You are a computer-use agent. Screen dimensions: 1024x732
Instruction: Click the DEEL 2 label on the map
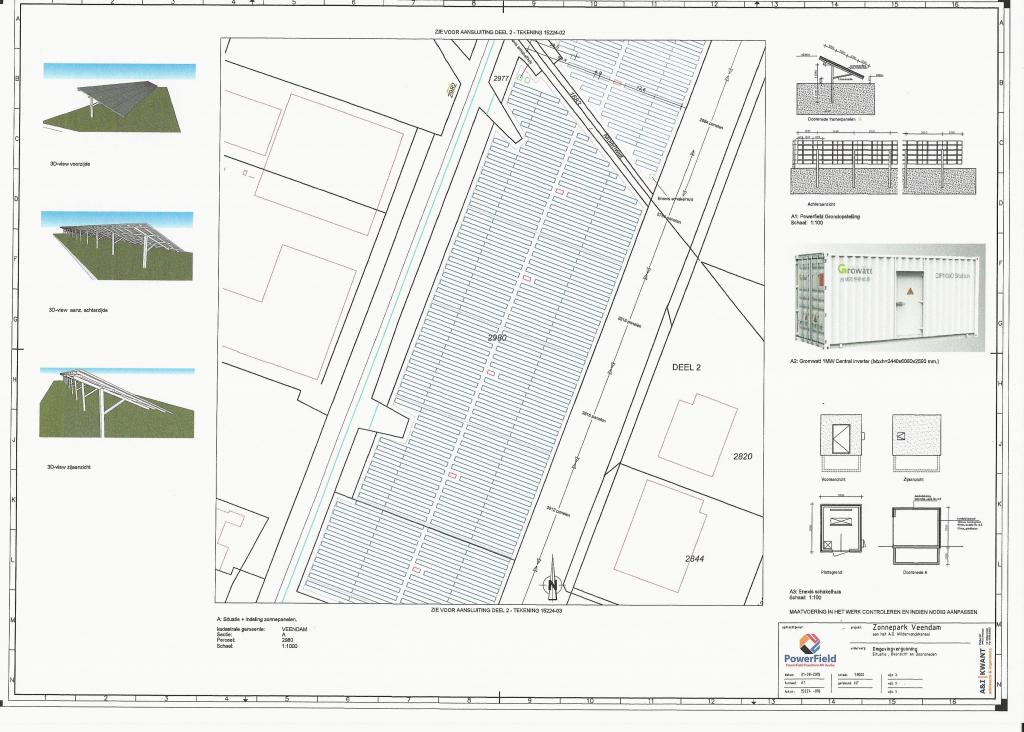[x=684, y=368]
